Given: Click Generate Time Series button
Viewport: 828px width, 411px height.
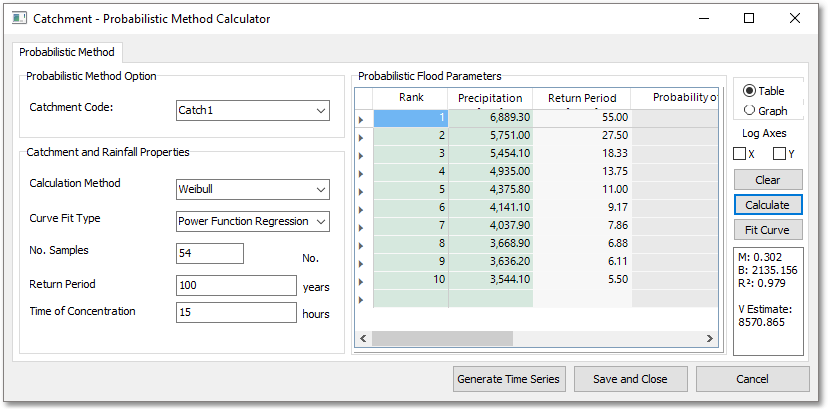Looking at the screenshot, I should pyautogui.click(x=509, y=379).
